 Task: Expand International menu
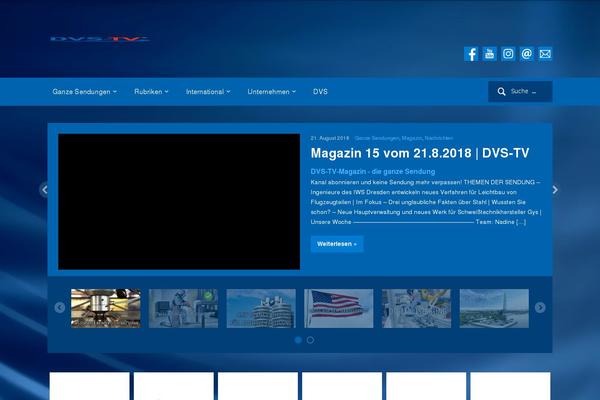click(x=208, y=92)
